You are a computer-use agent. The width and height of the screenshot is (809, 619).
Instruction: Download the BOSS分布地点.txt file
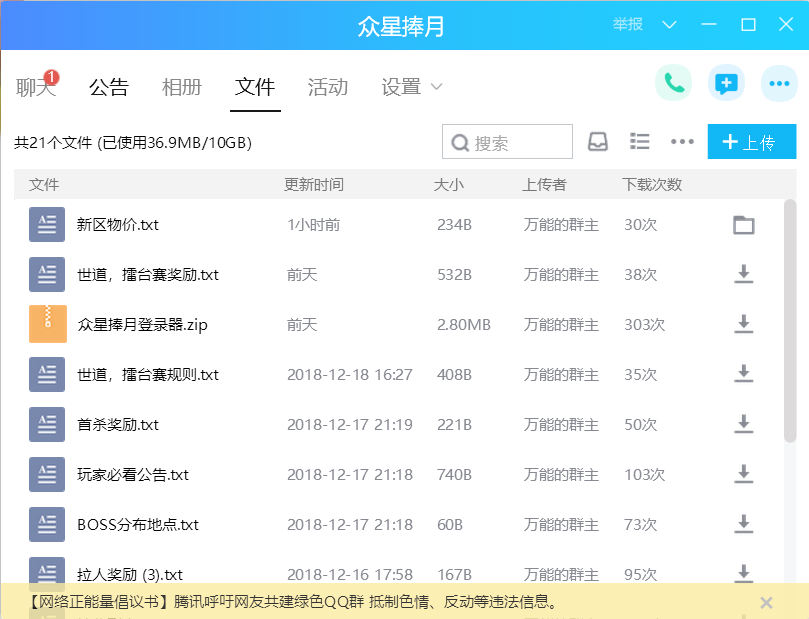(x=743, y=524)
